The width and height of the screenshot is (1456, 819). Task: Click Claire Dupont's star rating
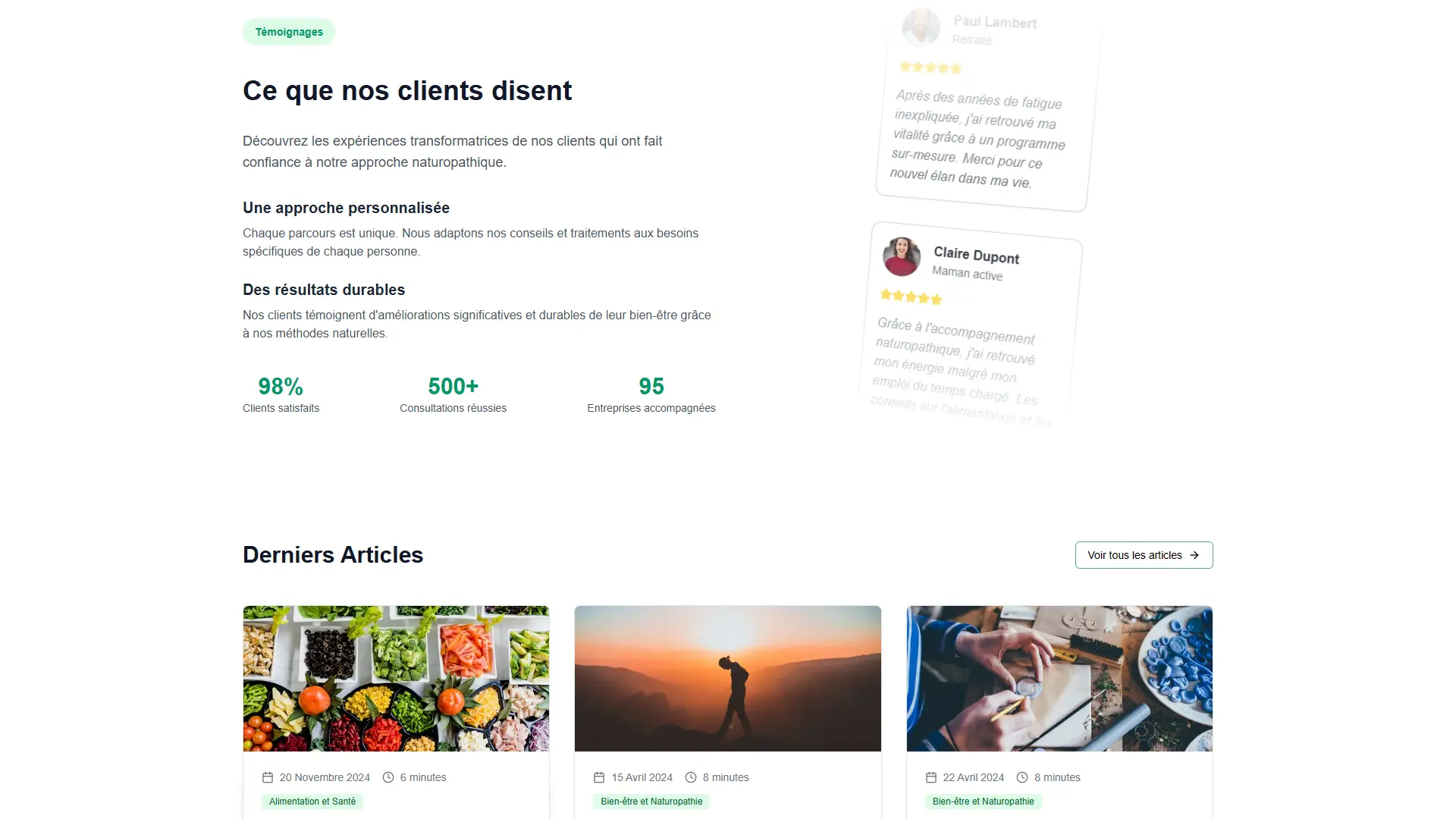911,297
